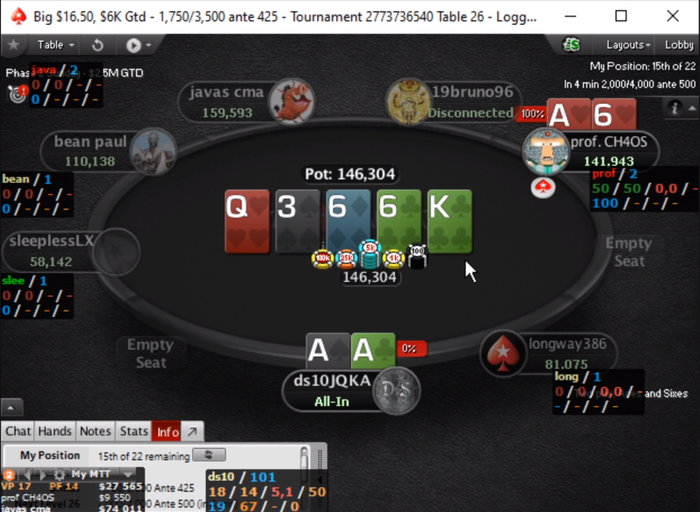The width and height of the screenshot is (700, 512).
Task: Open the cashier dollar chip icon
Action: point(571,45)
